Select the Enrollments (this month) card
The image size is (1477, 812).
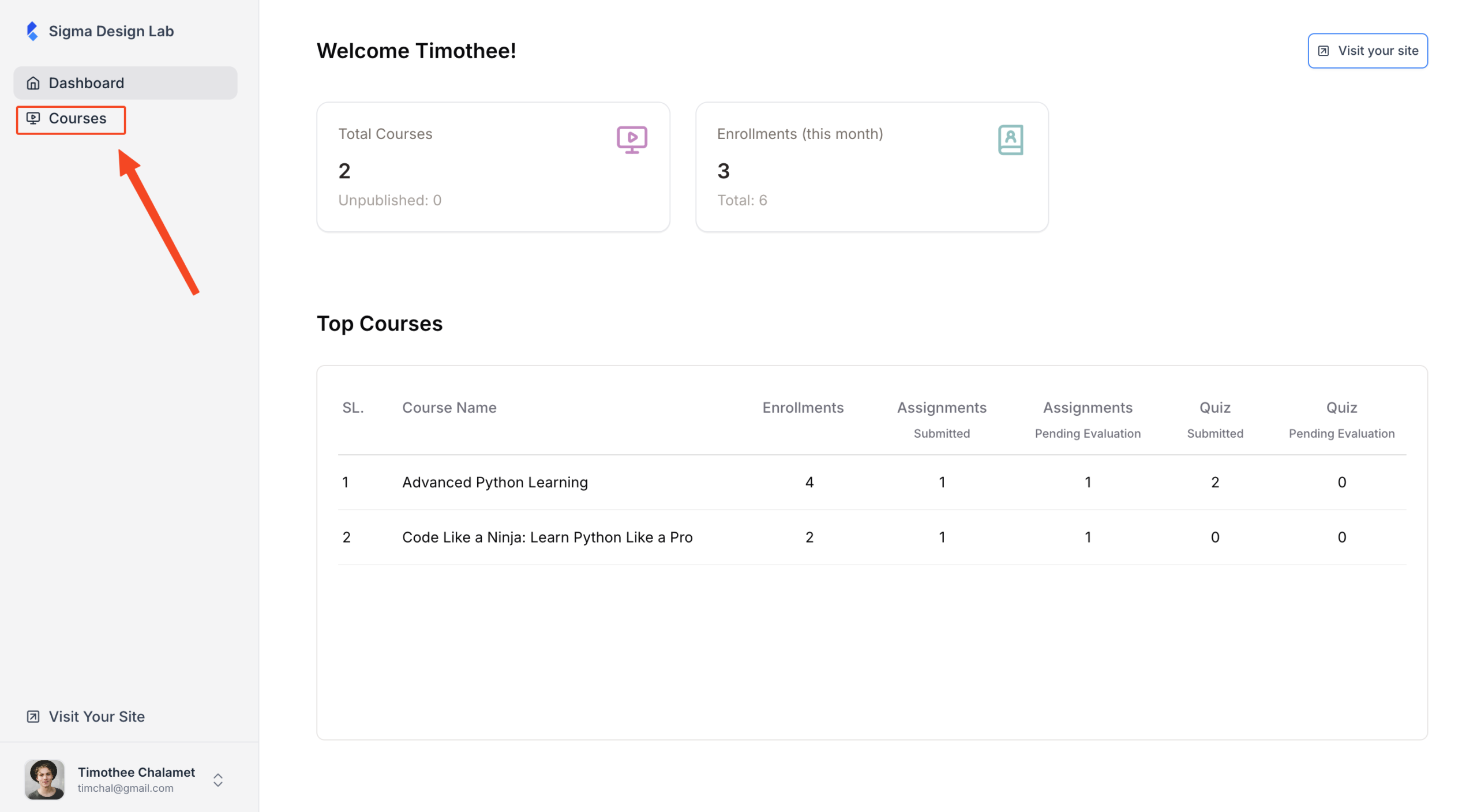pos(871,167)
